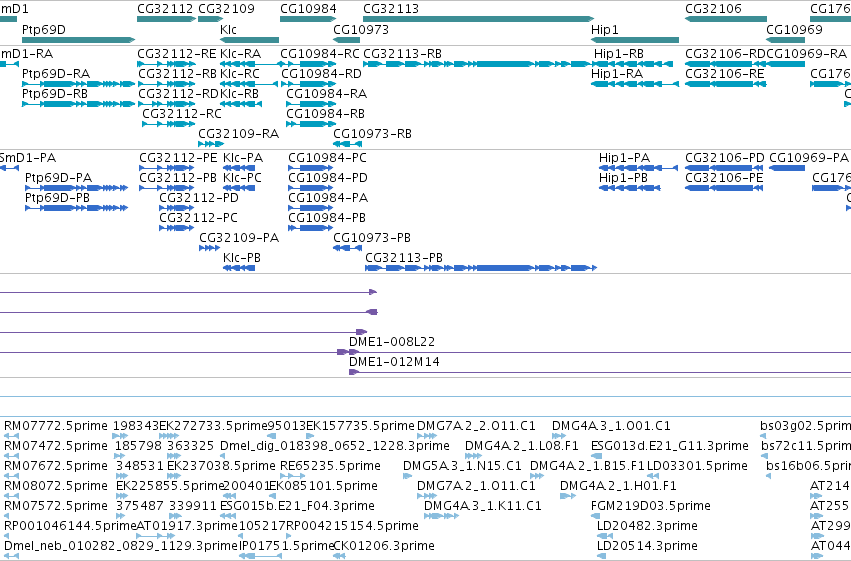Select the DME1-008L22 BAC clone label
Screen dimensions: 851x561
click(x=392, y=342)
